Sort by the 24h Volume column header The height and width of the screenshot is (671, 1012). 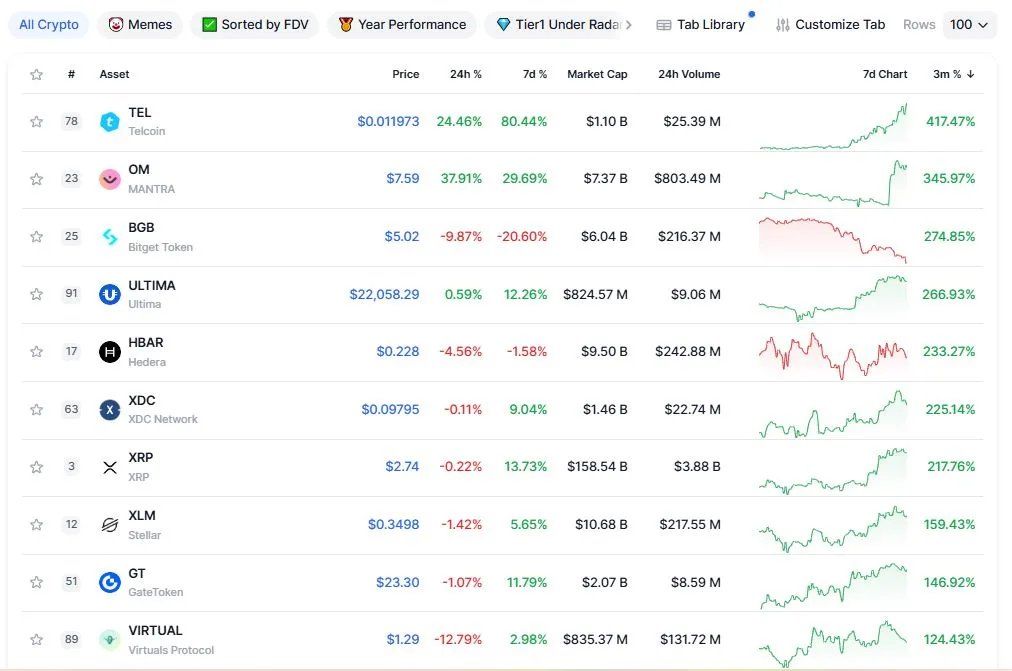689,74
